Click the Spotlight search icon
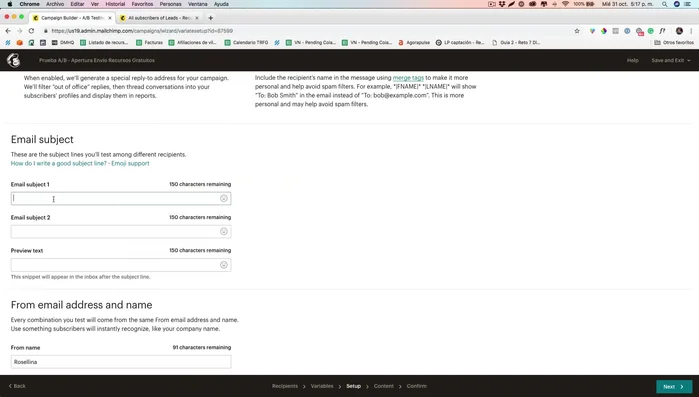Viewport: 699px width, 397px height. click(664, 4)
